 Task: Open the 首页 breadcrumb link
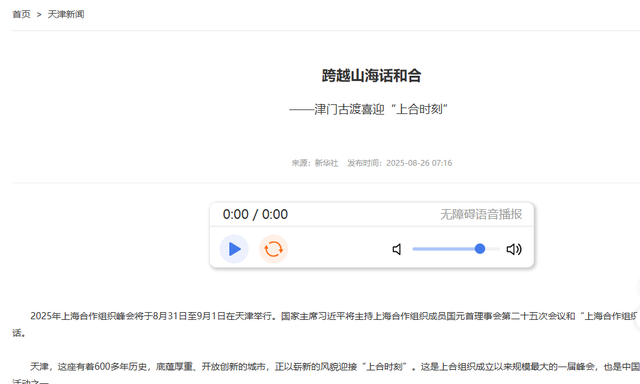pos(21,14)
